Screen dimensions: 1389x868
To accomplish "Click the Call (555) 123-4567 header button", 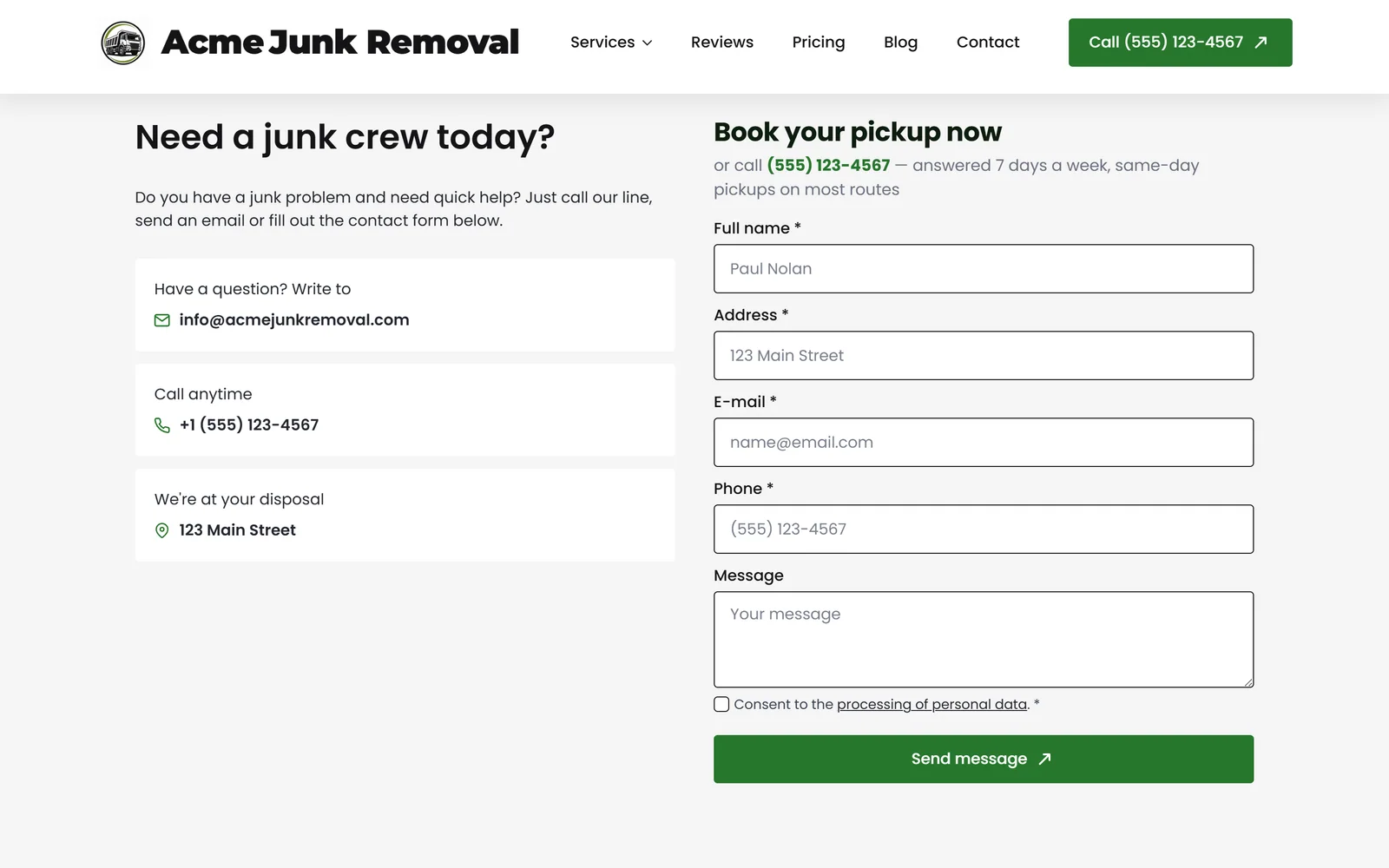I will click(x=1180, y=43).
